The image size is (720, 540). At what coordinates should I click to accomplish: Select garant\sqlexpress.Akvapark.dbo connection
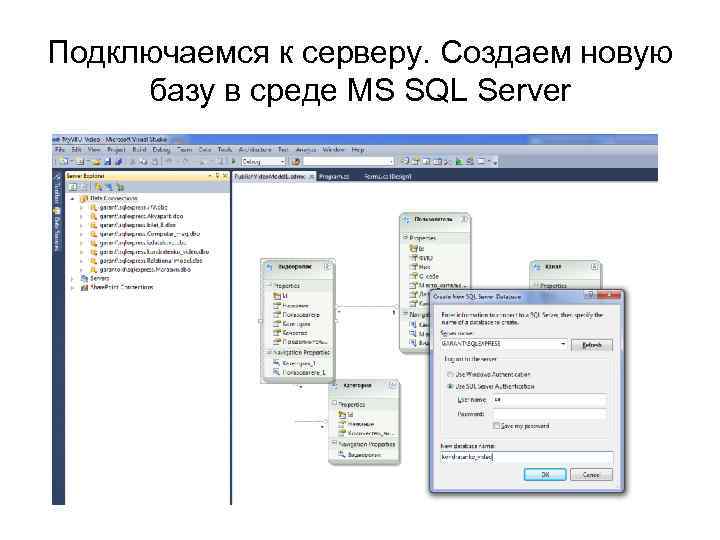pyautogui.click(x=141, y=216)
